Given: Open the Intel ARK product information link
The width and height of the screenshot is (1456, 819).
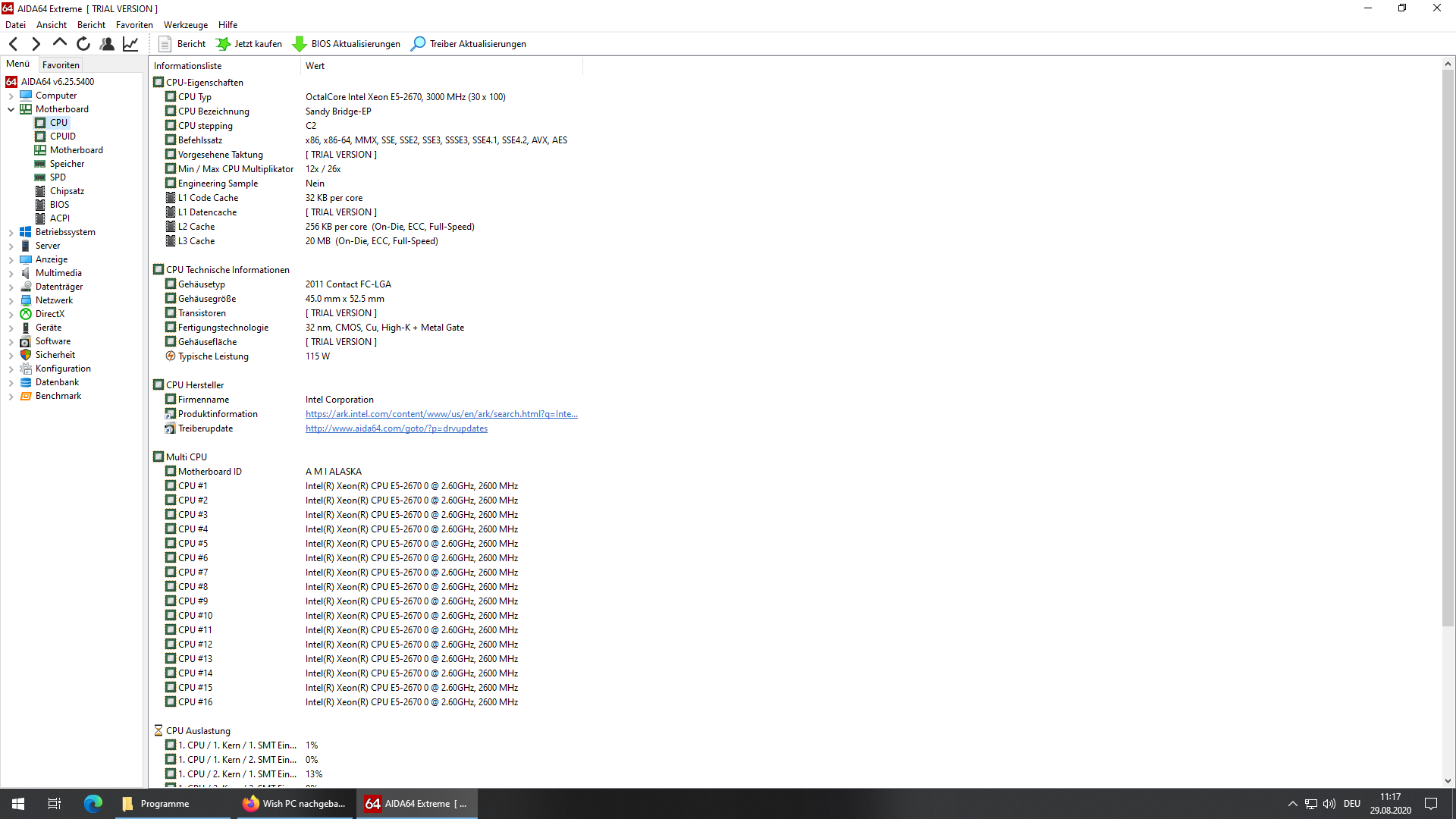Looking at the screenshot, I should (x=441, y=414).
